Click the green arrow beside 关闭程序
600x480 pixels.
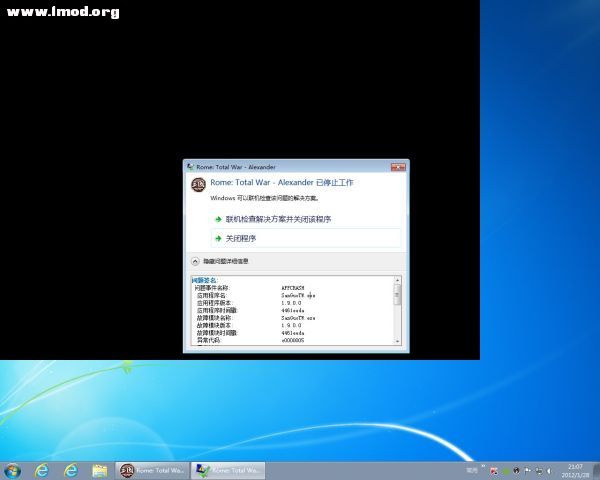[217, 238]
